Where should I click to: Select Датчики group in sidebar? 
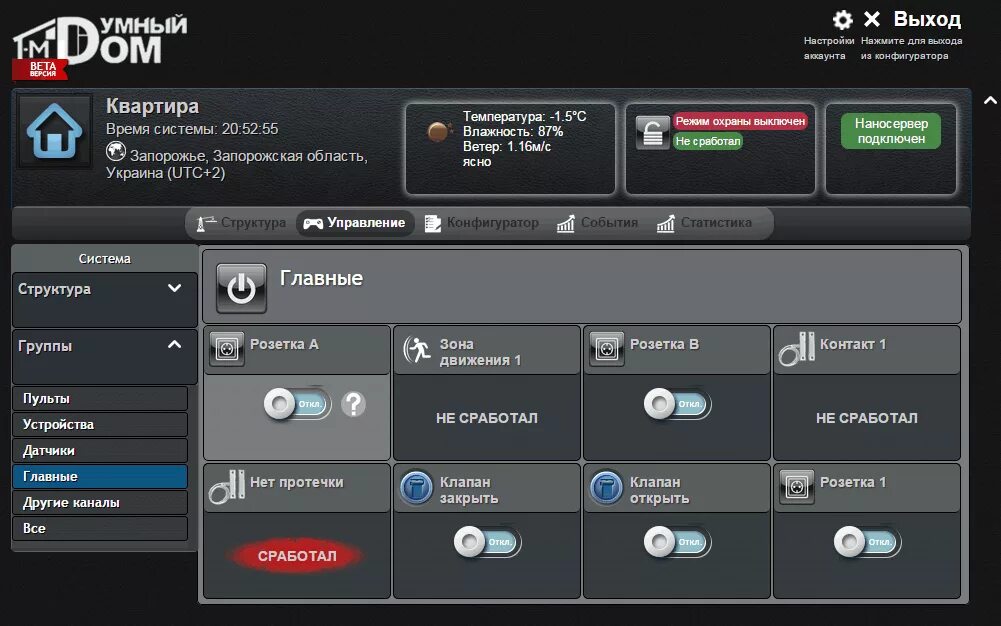[x=100, y=451]
